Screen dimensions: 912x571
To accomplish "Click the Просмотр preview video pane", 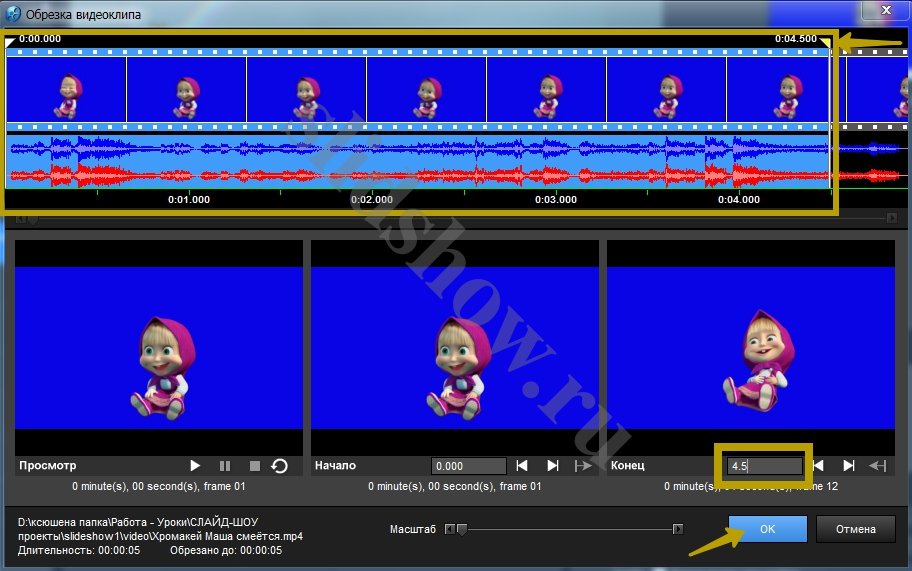I will point(159,348).
